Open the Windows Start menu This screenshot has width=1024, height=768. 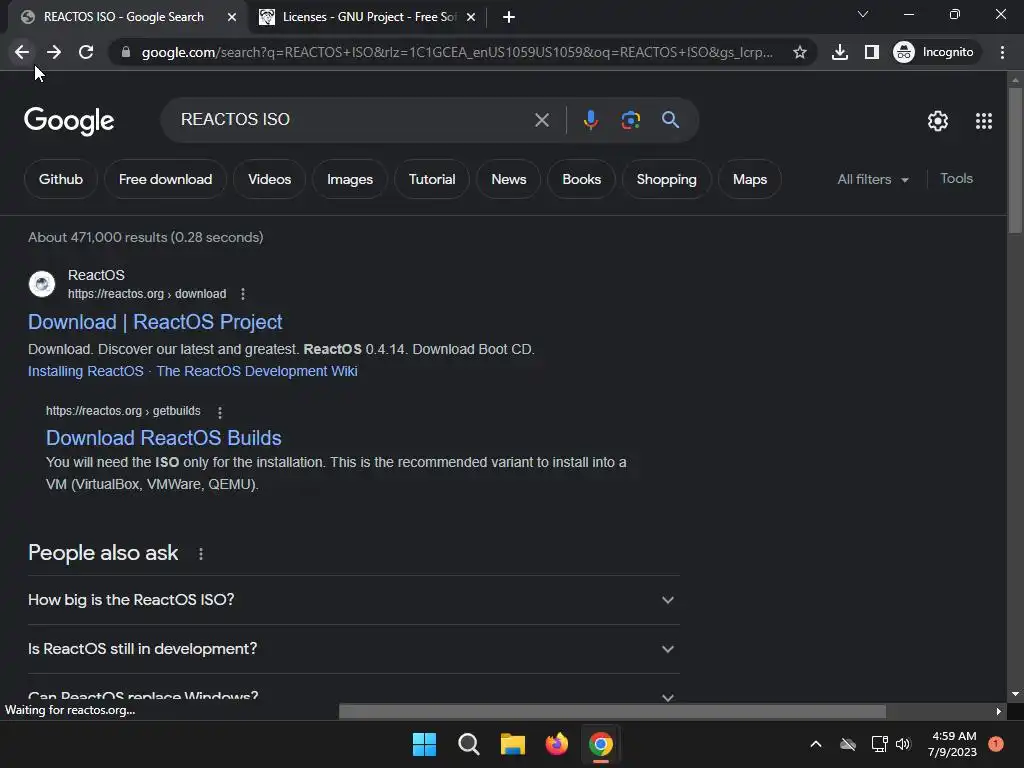coord(424,744)
